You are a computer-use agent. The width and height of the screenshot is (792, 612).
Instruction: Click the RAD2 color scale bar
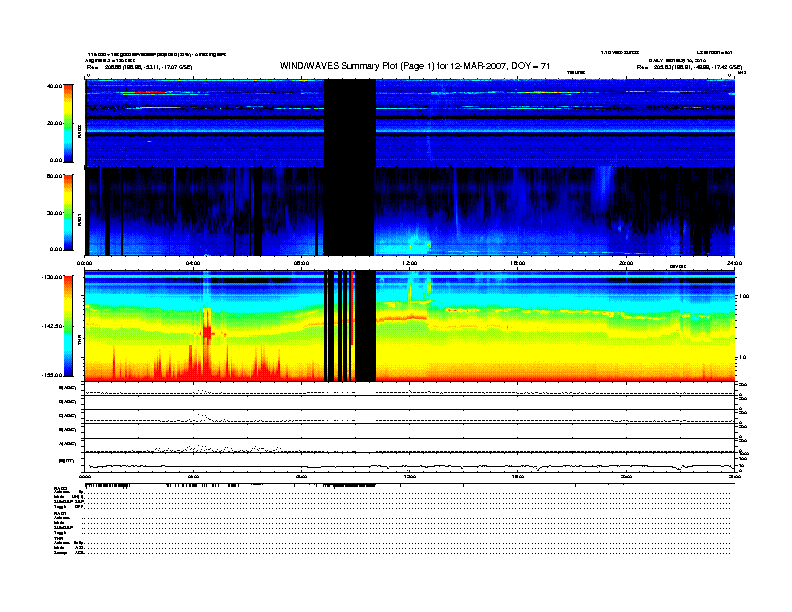pos(68,123)
